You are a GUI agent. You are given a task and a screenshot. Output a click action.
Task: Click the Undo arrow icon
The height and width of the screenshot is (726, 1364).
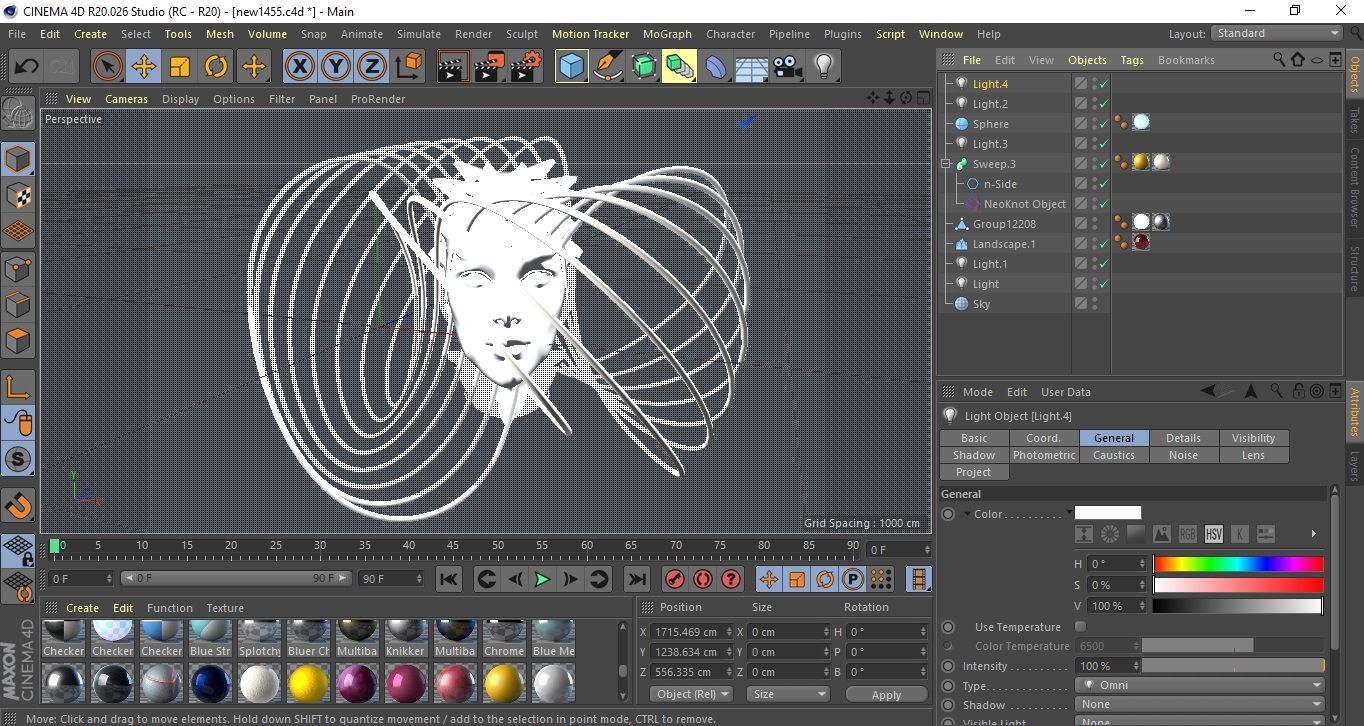27,67
